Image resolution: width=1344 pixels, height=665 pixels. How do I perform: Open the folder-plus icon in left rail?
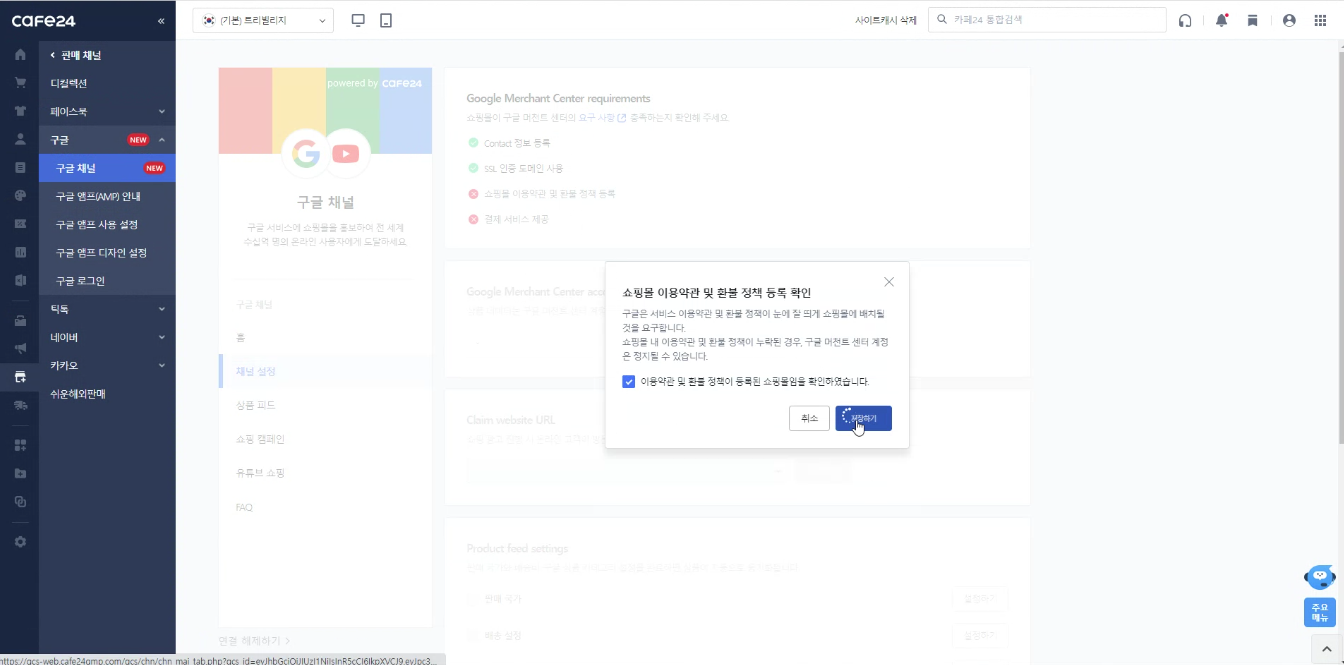20,473
